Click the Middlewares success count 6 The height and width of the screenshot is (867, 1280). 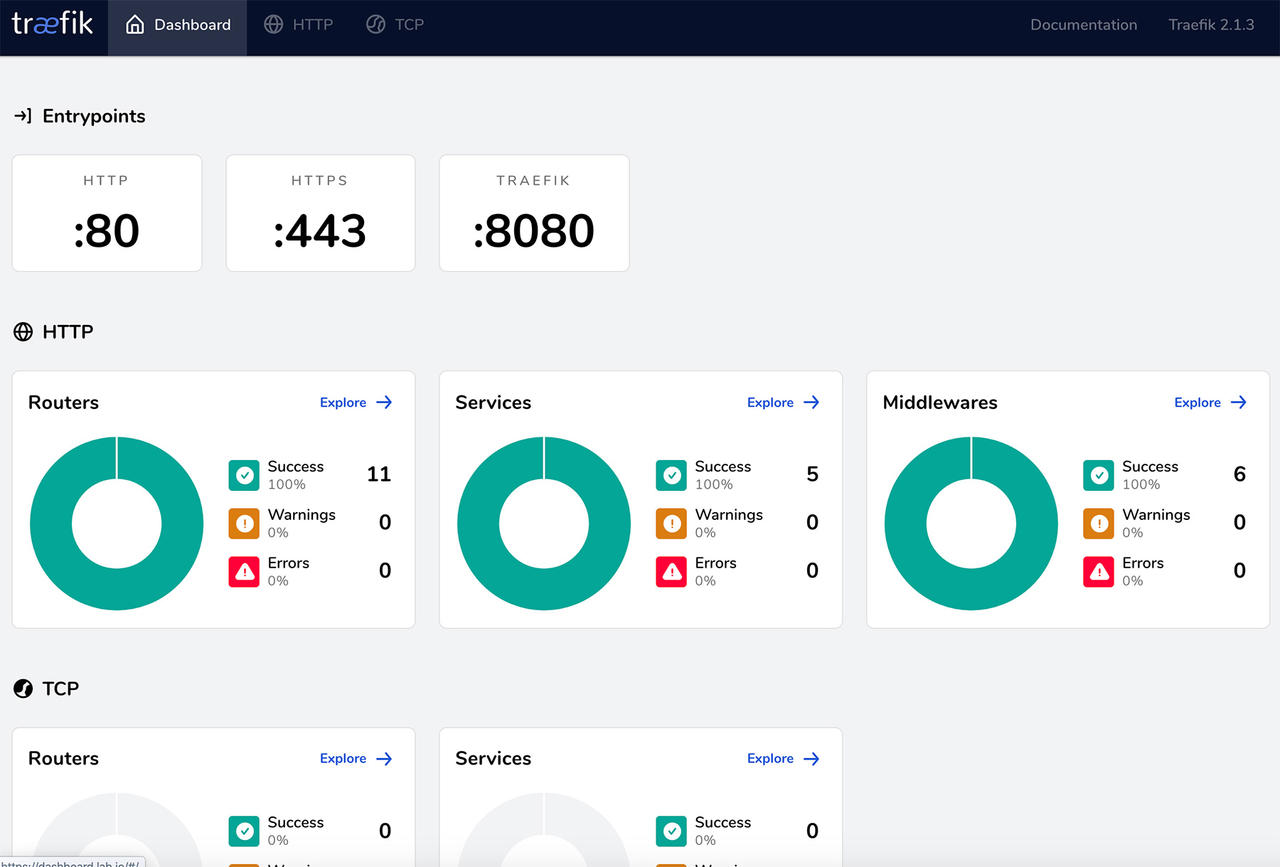(1239, 474)
